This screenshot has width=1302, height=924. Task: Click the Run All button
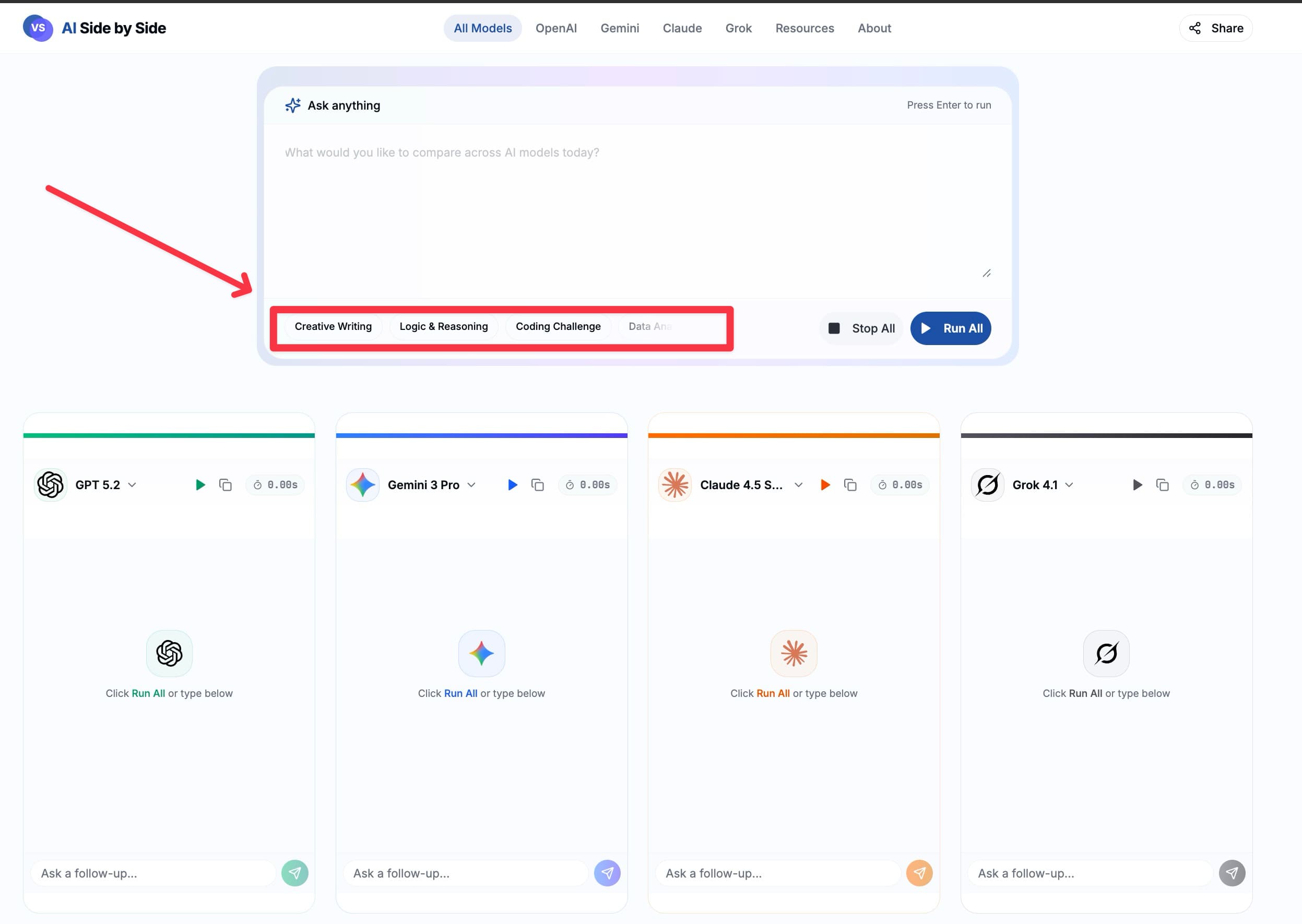[950, 328]
